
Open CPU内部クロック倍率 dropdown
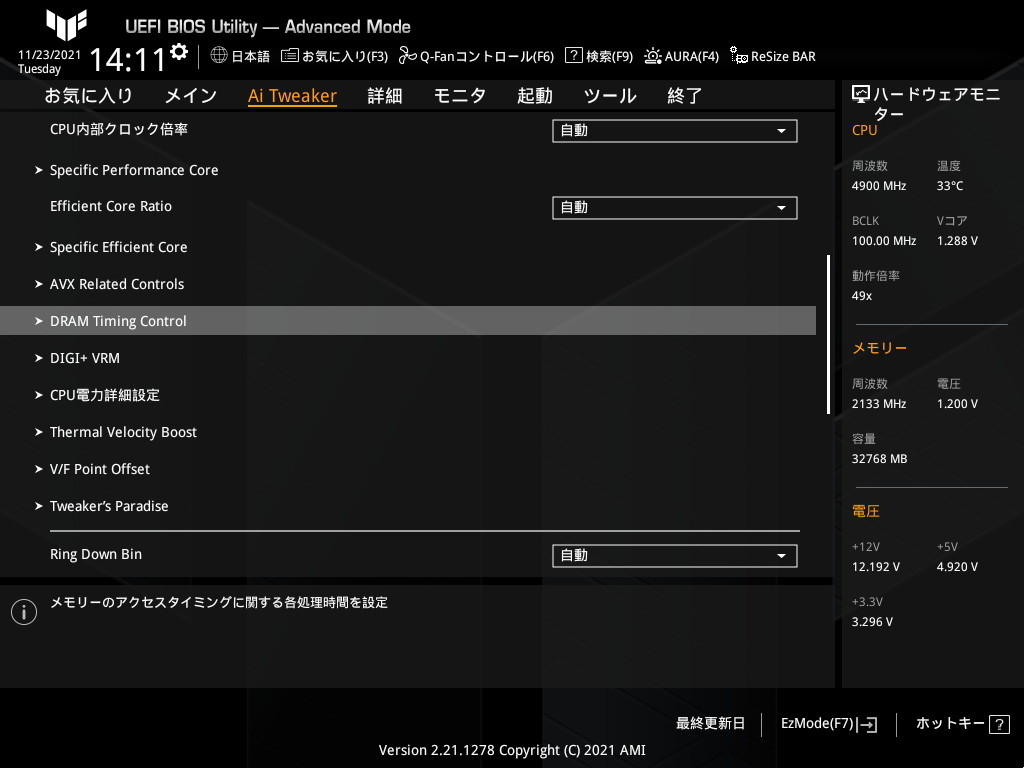click(675, 131)
